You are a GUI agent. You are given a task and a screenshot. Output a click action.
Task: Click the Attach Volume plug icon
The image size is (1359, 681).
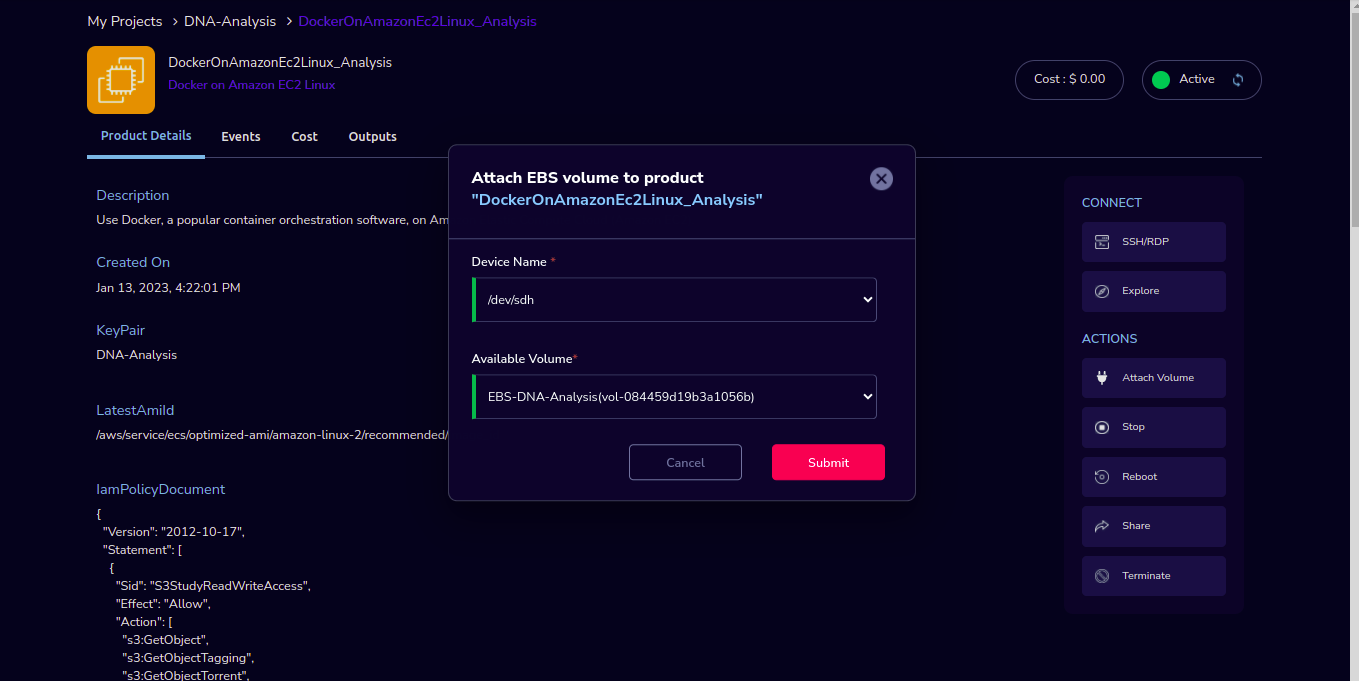[x=1102, y=378]
